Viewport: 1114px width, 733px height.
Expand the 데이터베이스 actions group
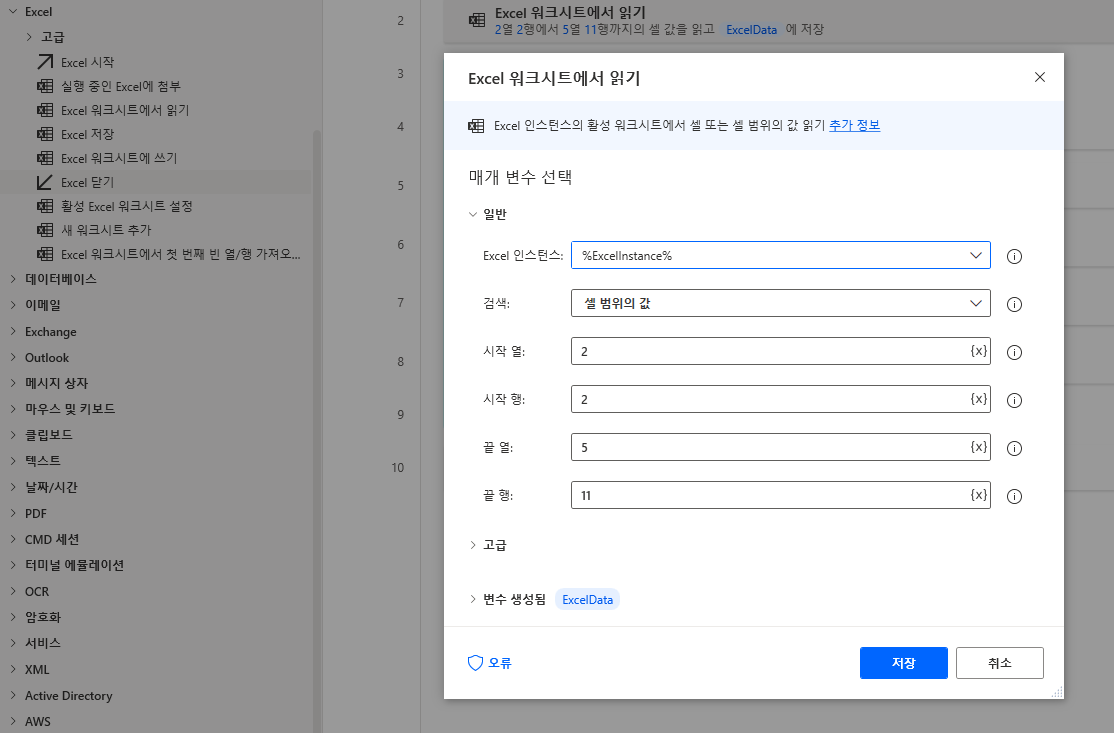(x=13, y=278)
